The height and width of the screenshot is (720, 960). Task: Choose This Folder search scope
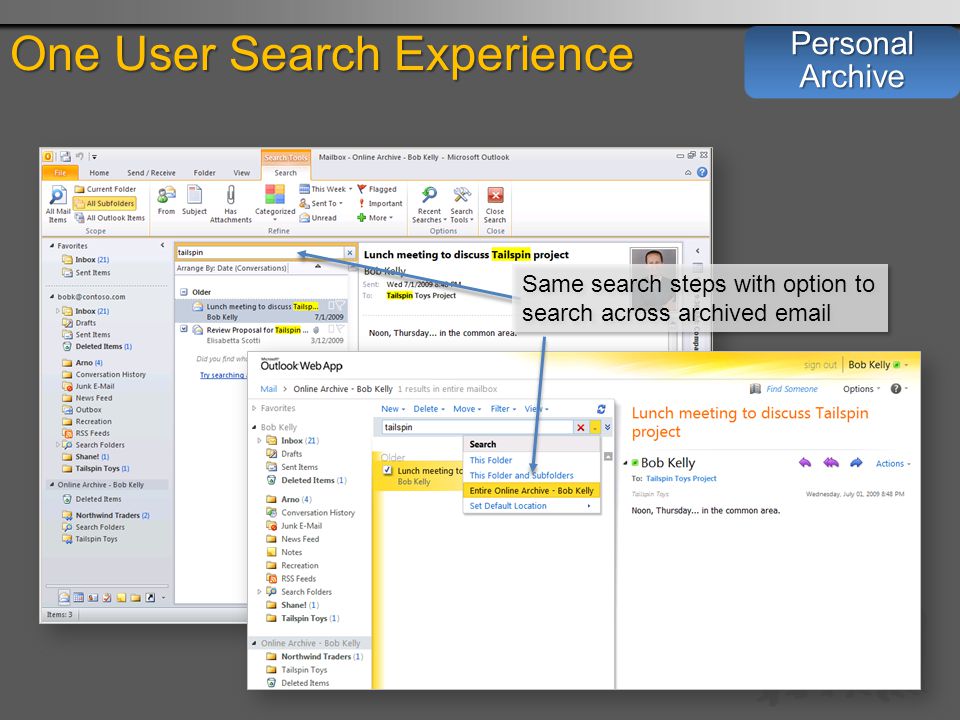[491, 460]
